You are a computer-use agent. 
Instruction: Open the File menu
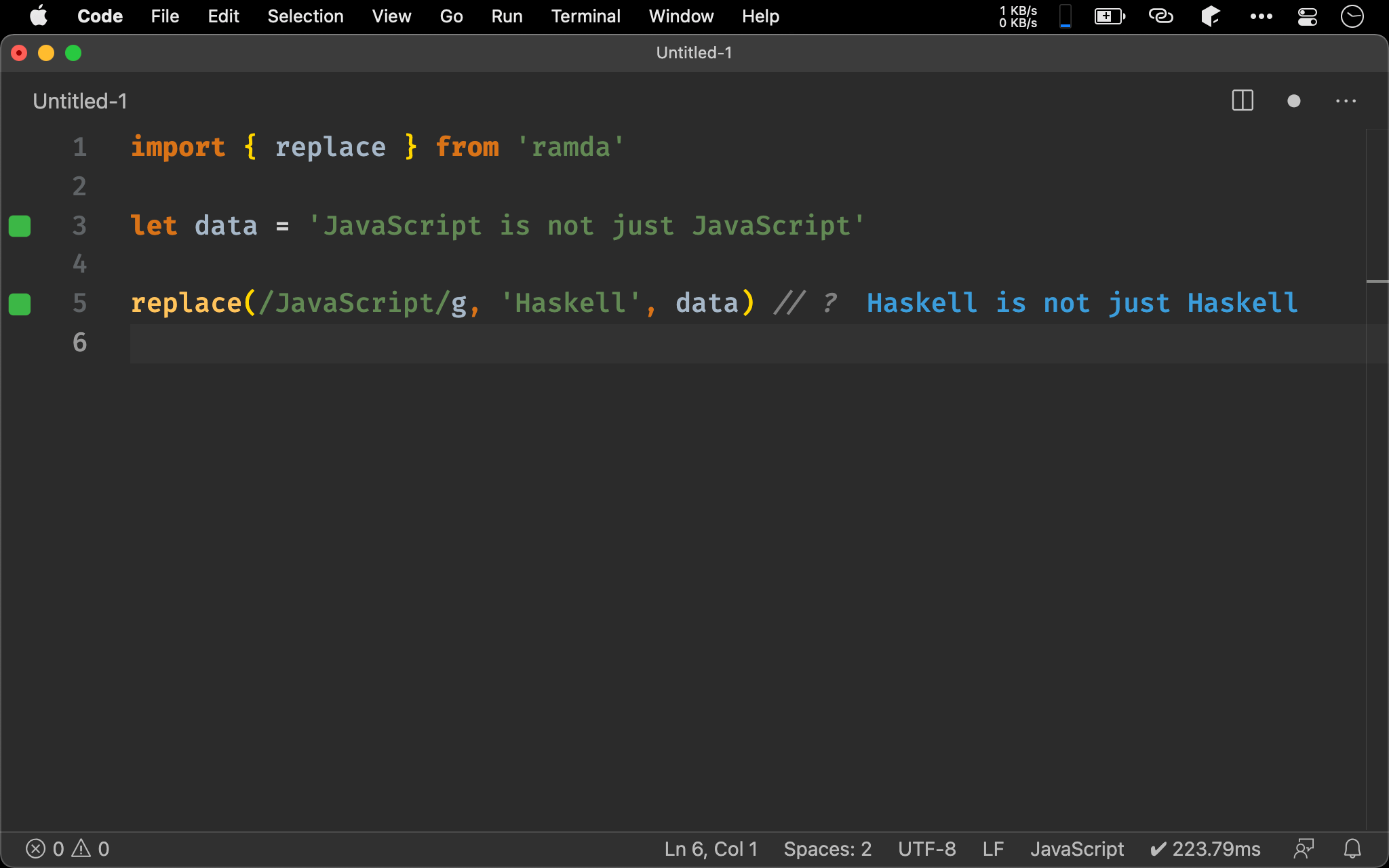(165, 16)
